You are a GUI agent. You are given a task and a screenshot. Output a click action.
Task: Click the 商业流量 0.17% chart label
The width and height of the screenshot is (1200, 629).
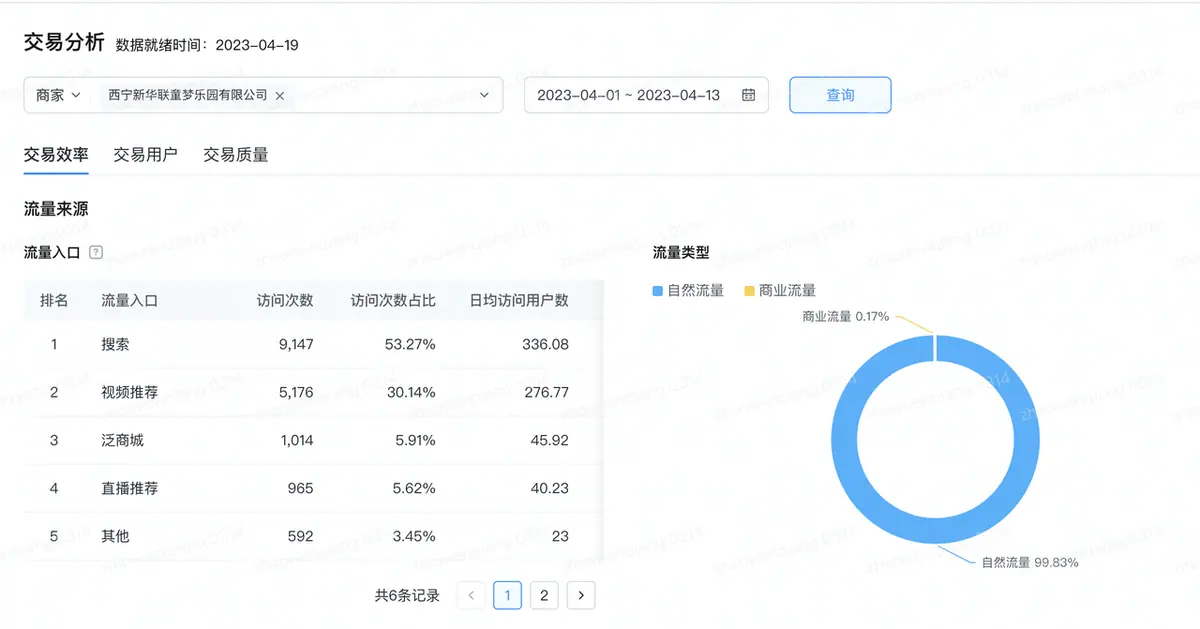tap(845, 316)
